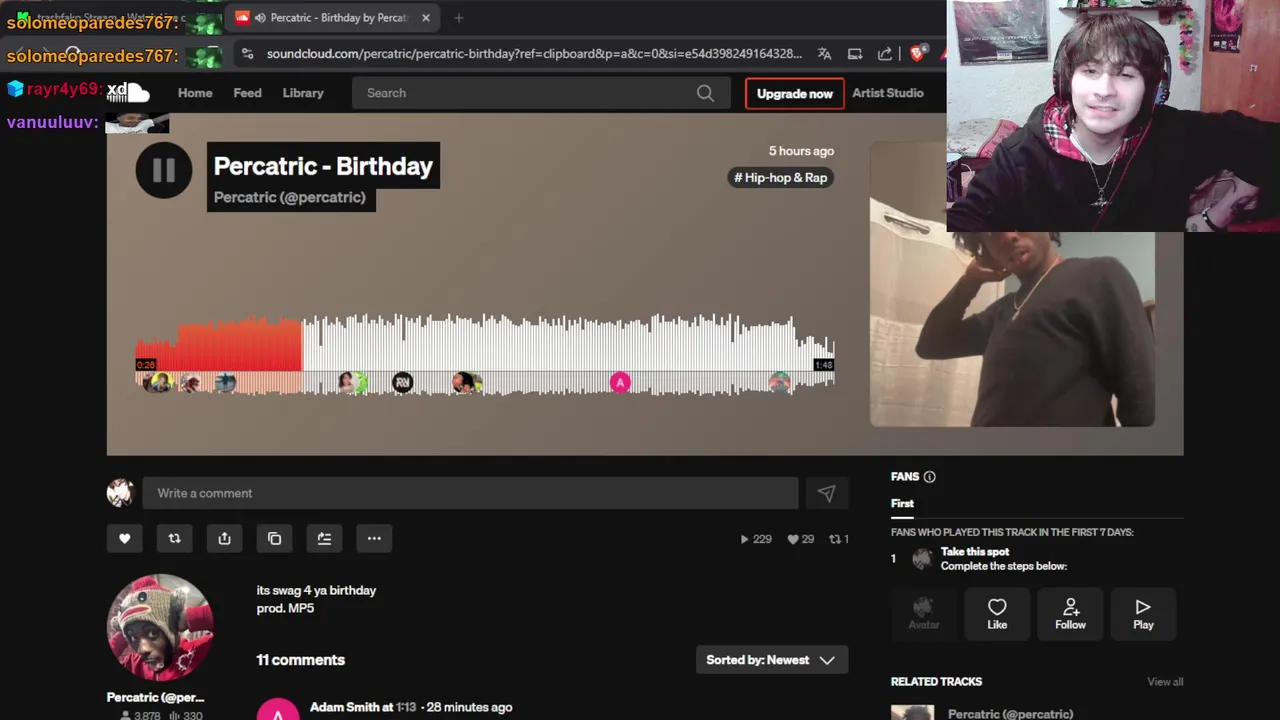Open Adam Smith's profile from the comment

pyautogui.click(x=345, y=707)
